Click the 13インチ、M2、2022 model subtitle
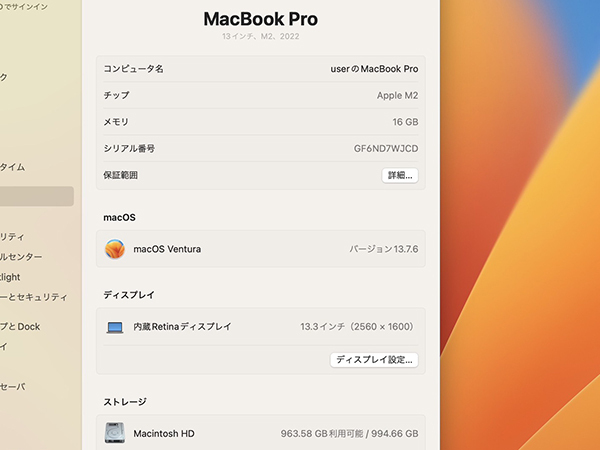The image size is (600, 450). click(261, 36)
